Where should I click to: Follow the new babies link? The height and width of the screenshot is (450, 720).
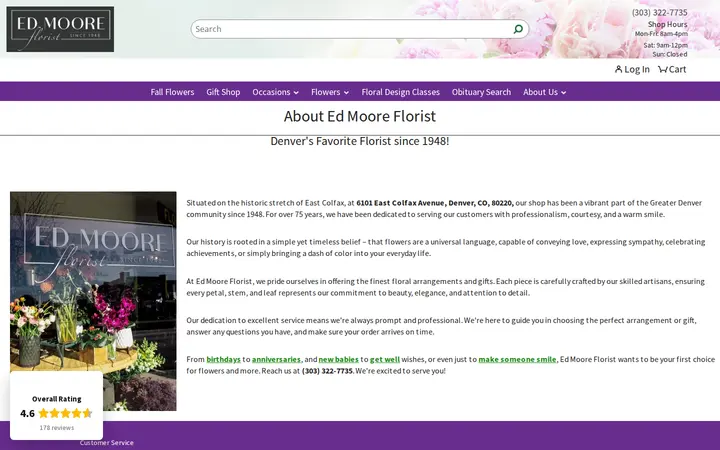(338, 360)
